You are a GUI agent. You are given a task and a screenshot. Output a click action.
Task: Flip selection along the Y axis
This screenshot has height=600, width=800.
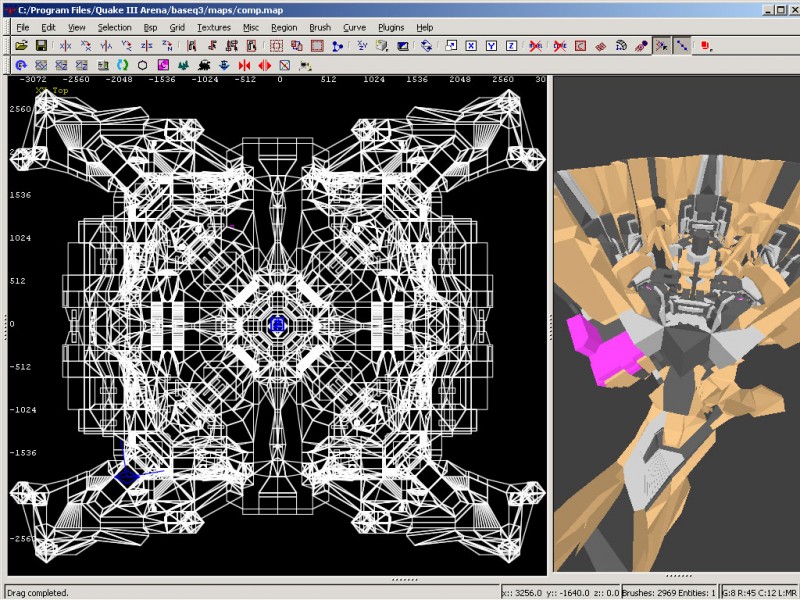[106, 46]
